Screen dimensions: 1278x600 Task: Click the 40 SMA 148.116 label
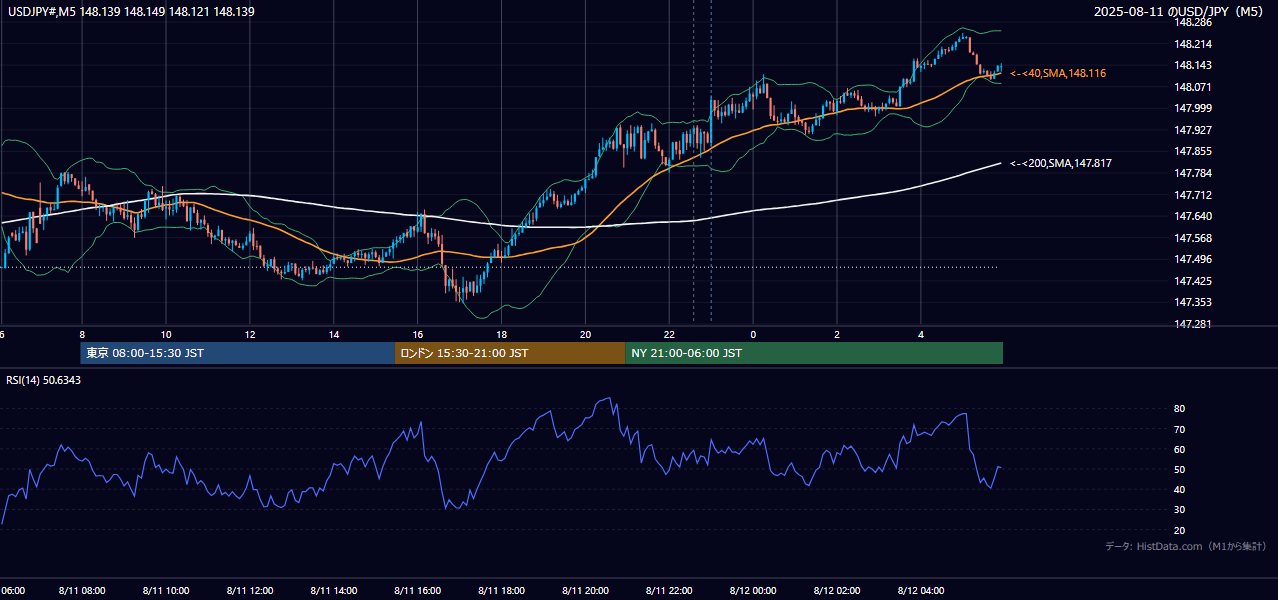(1058, 73)
